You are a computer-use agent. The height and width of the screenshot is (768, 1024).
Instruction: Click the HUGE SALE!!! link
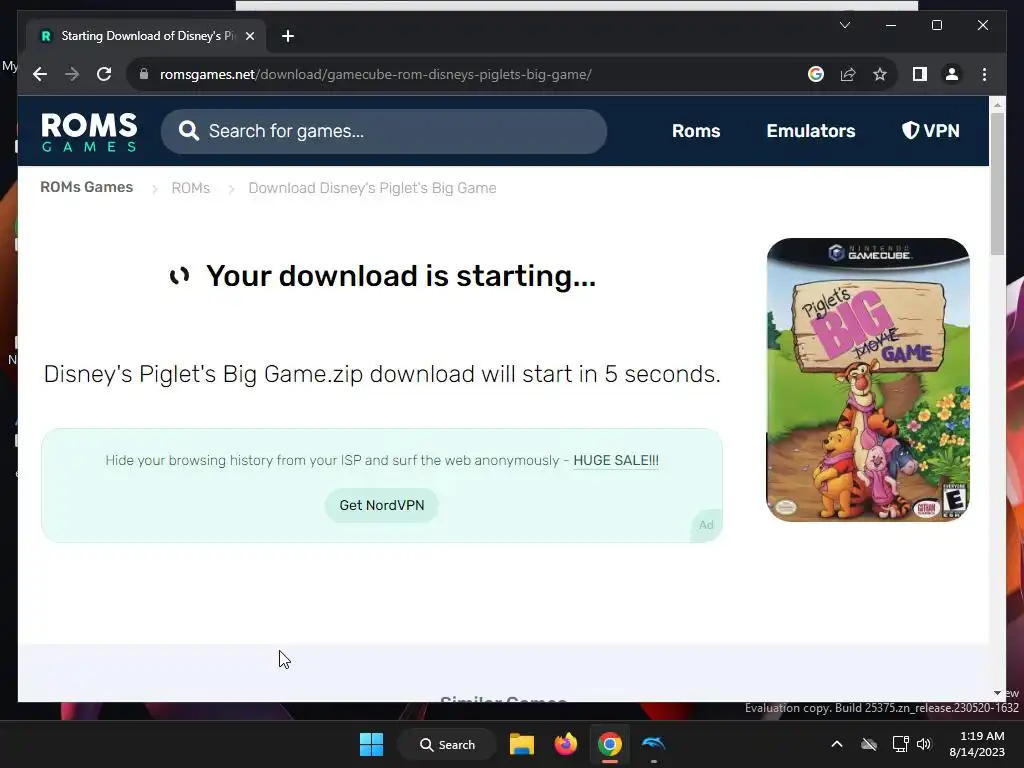coord(616,460)
